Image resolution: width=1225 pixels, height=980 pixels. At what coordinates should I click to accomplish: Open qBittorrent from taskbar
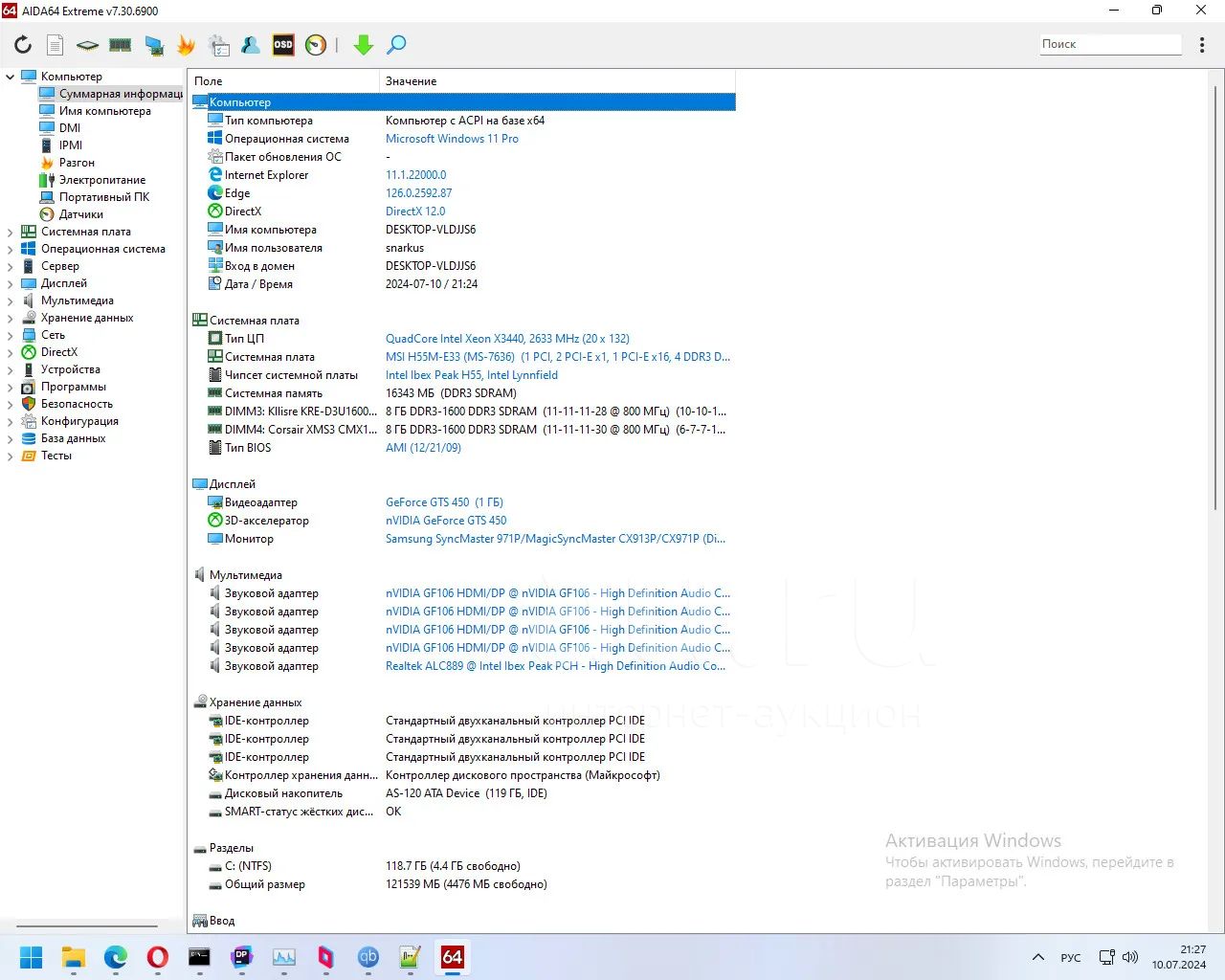(367, 957)
